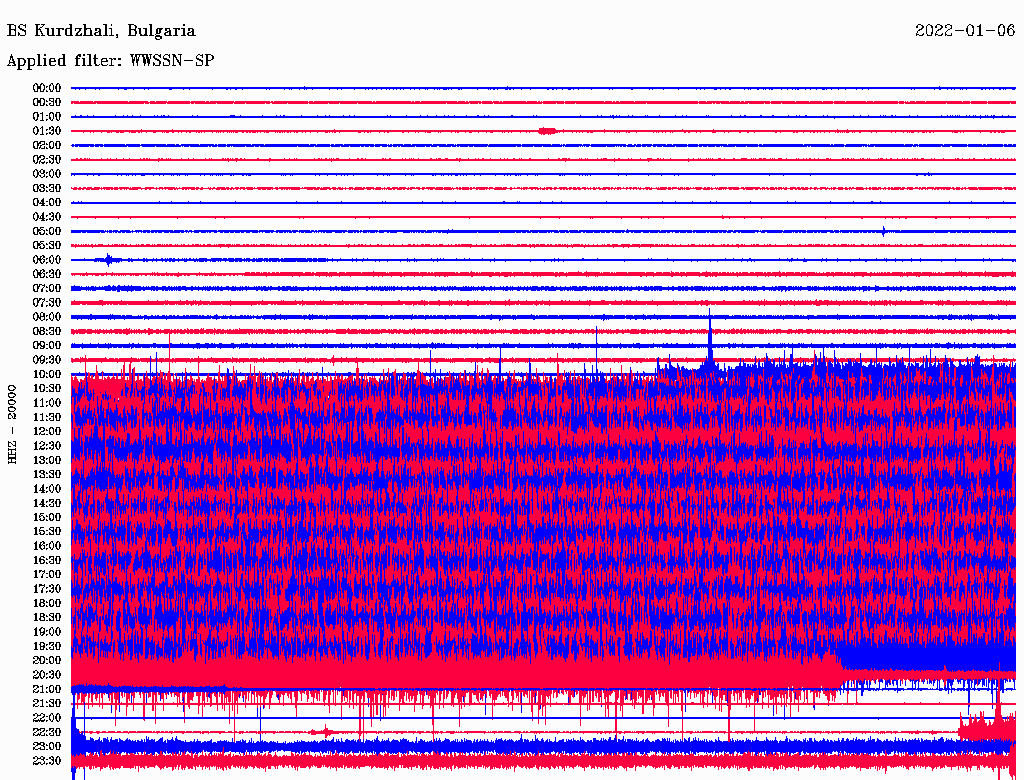Click the '13:30' time label
This screenshot has width=1024, height=780.
[x=47, y=474]
